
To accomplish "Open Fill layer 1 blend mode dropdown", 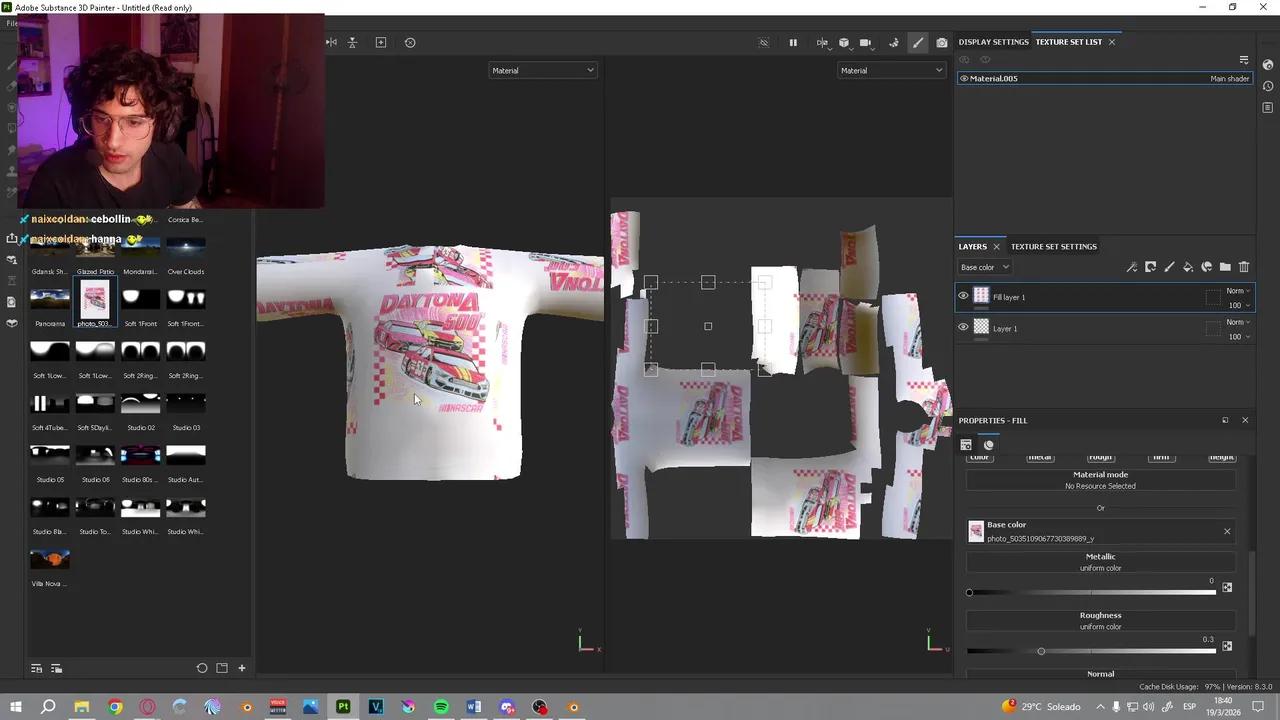I will [x=1238, y=291].
